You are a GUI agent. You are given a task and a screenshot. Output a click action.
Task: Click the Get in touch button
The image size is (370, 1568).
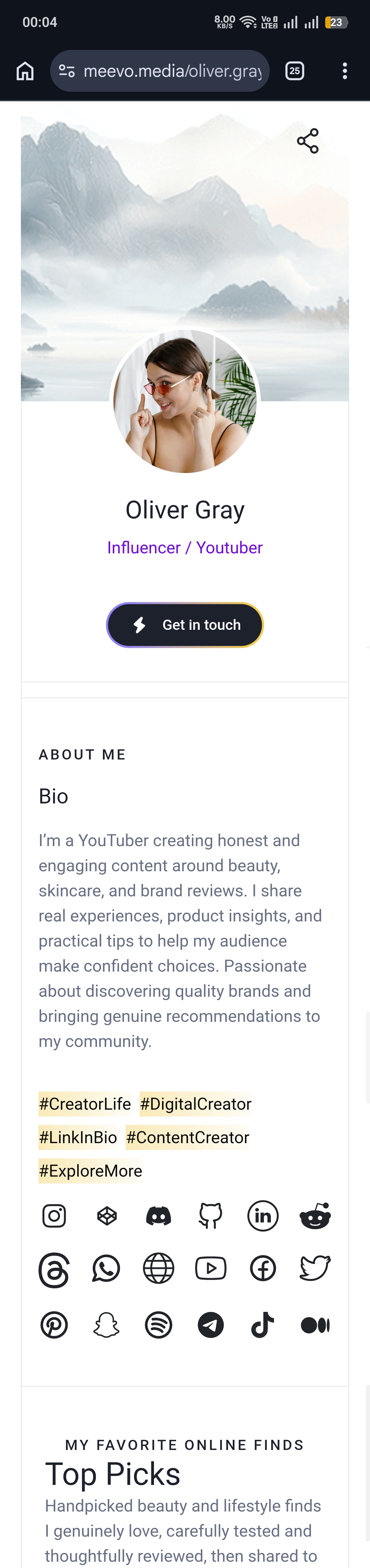coord(185,624)
